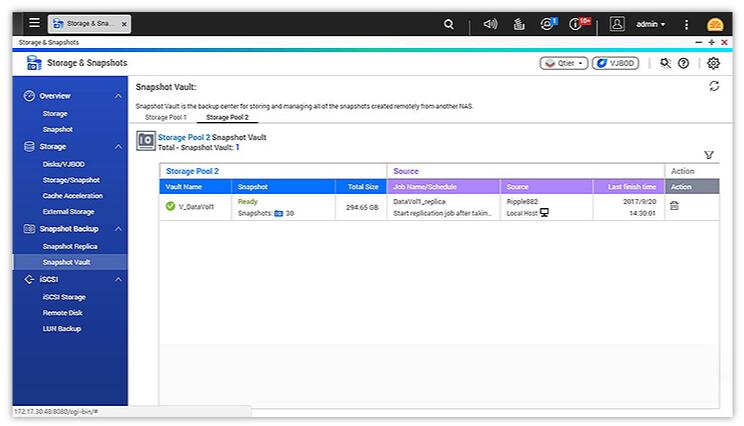Close the Storage & Snapshots taskbar tab

[x=124, y=24]
